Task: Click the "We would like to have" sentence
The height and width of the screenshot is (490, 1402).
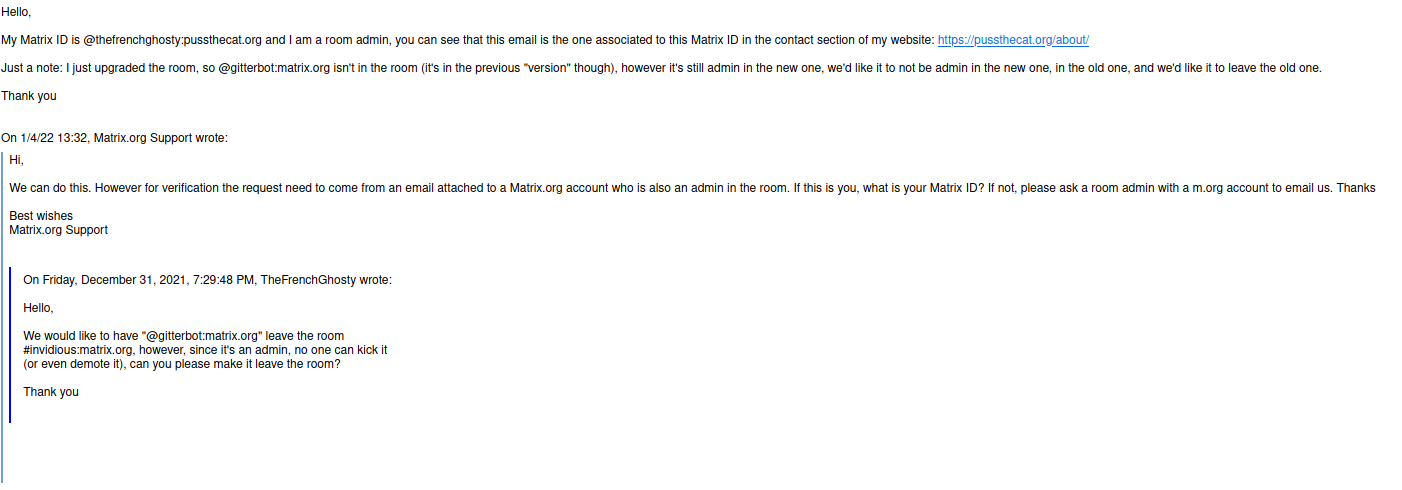Action: [x=184, y=336]
